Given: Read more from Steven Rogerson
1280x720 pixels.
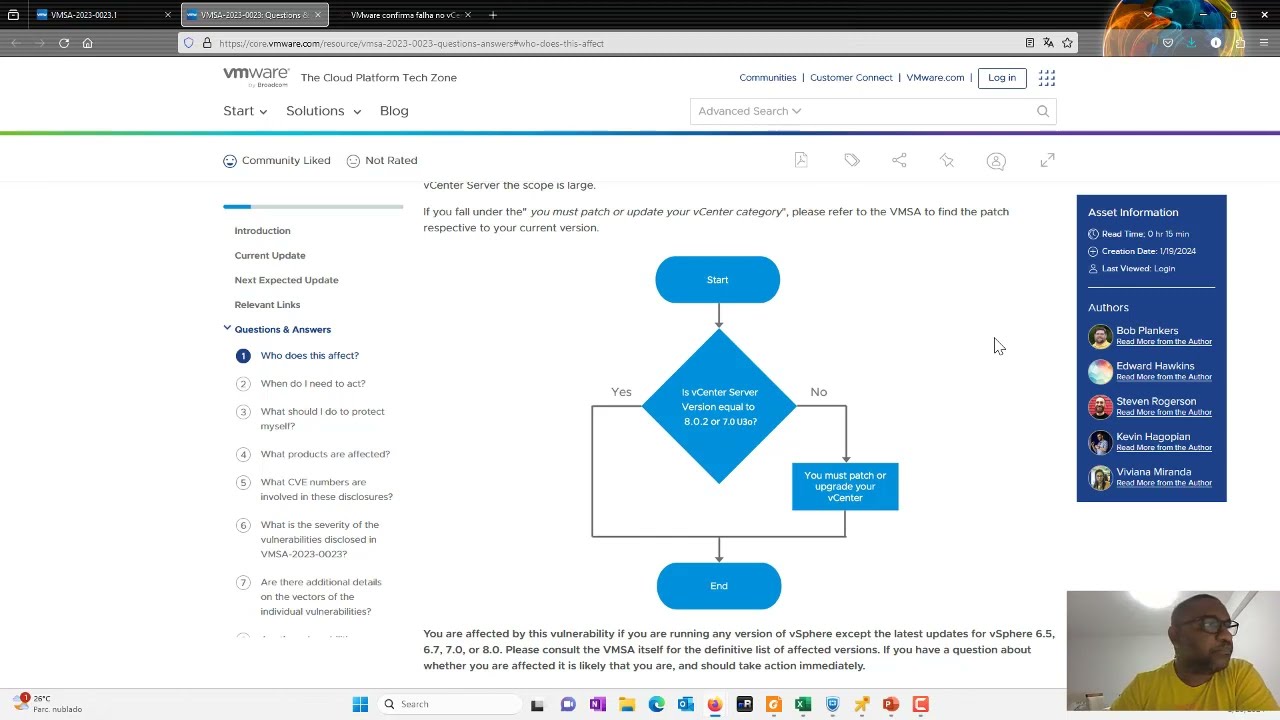Looking at the screenshot, I should 1164,412.
